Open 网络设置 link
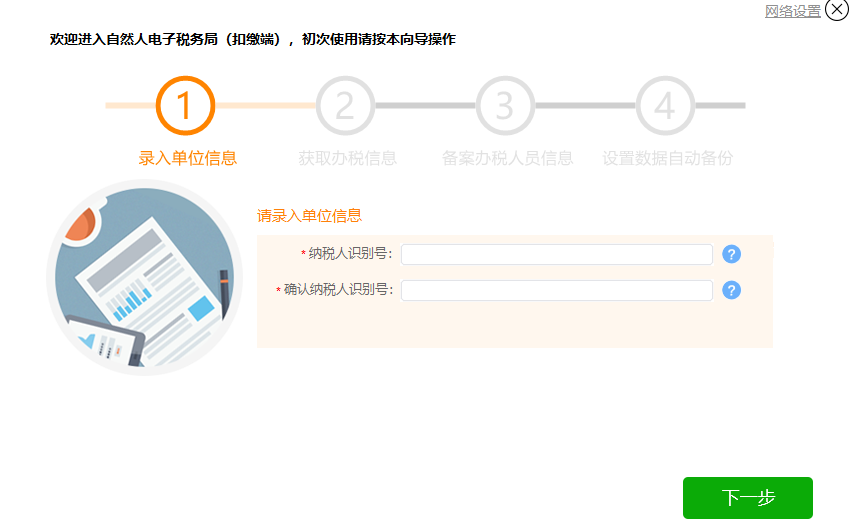Image resolution: width=850 pixels, height=528 pixels. click(x=793, y=11)
